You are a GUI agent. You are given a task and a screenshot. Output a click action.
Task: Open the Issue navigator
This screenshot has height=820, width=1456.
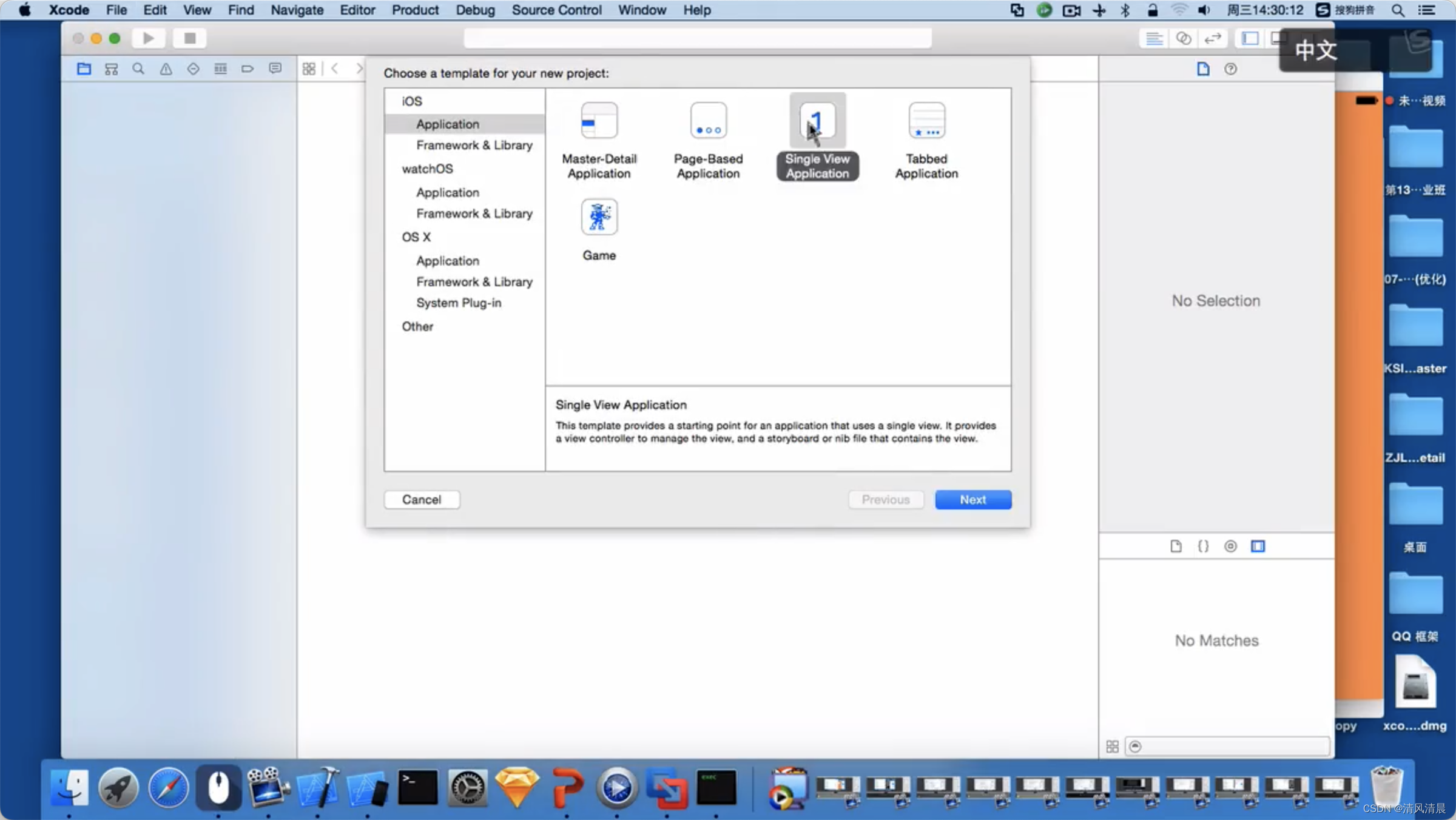click(x=166, y=69)
